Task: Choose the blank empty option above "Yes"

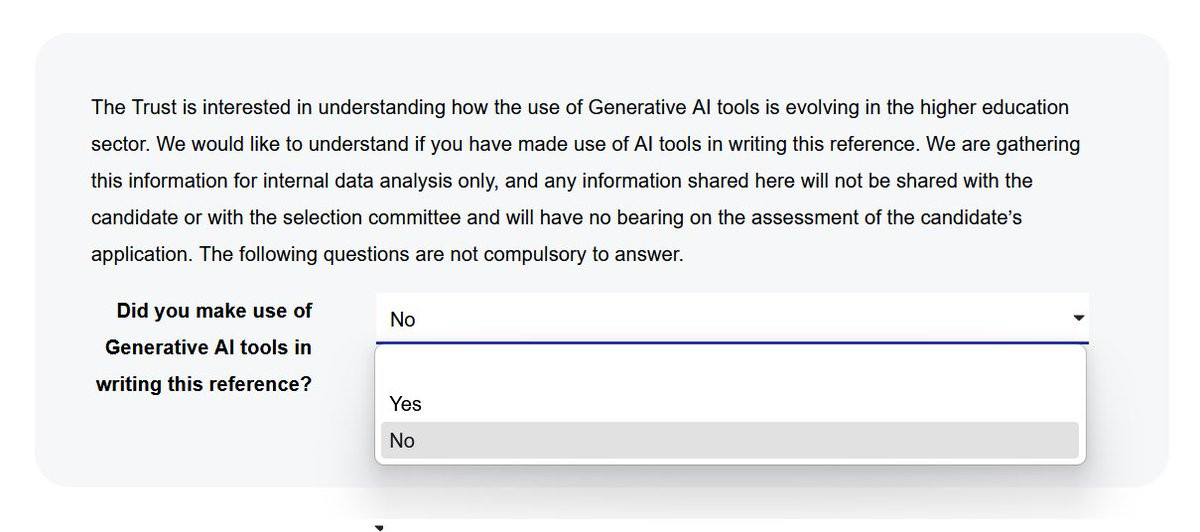Action: coord(729,369)
